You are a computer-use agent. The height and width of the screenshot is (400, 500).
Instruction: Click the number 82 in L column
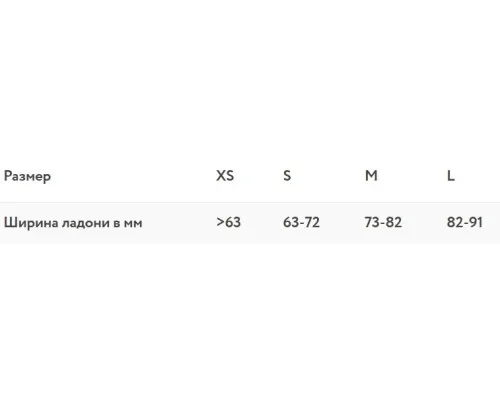[x=454, y=222]
